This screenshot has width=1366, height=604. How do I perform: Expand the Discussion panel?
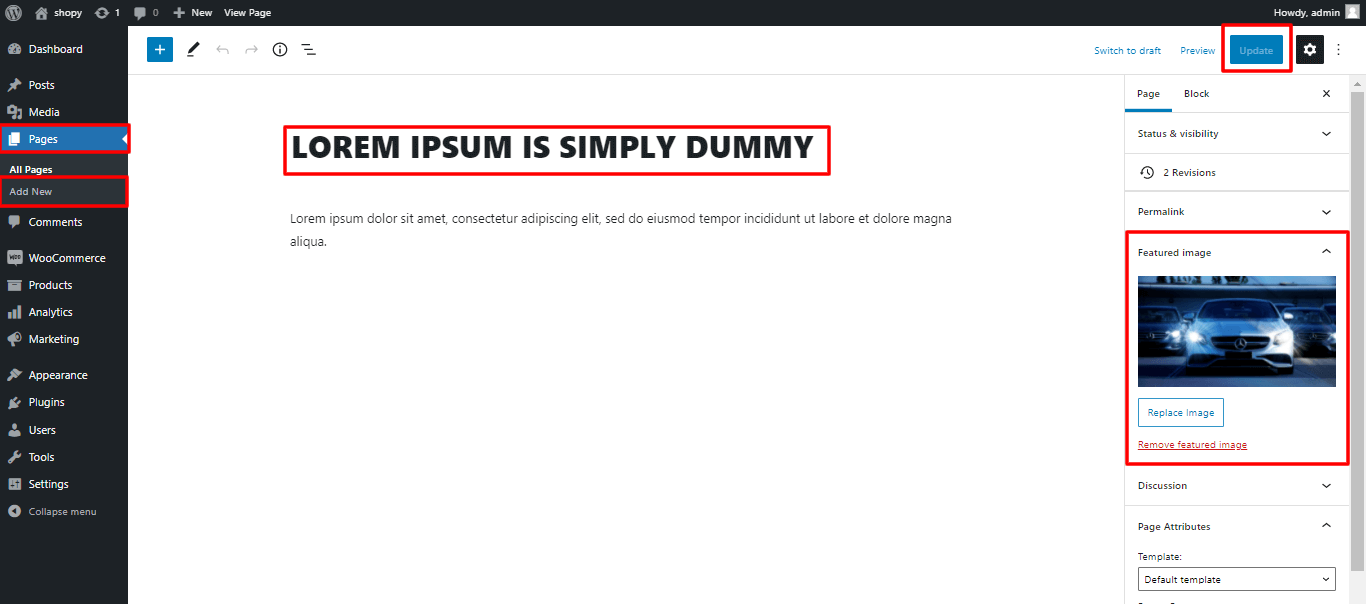tap(1236, 486)
